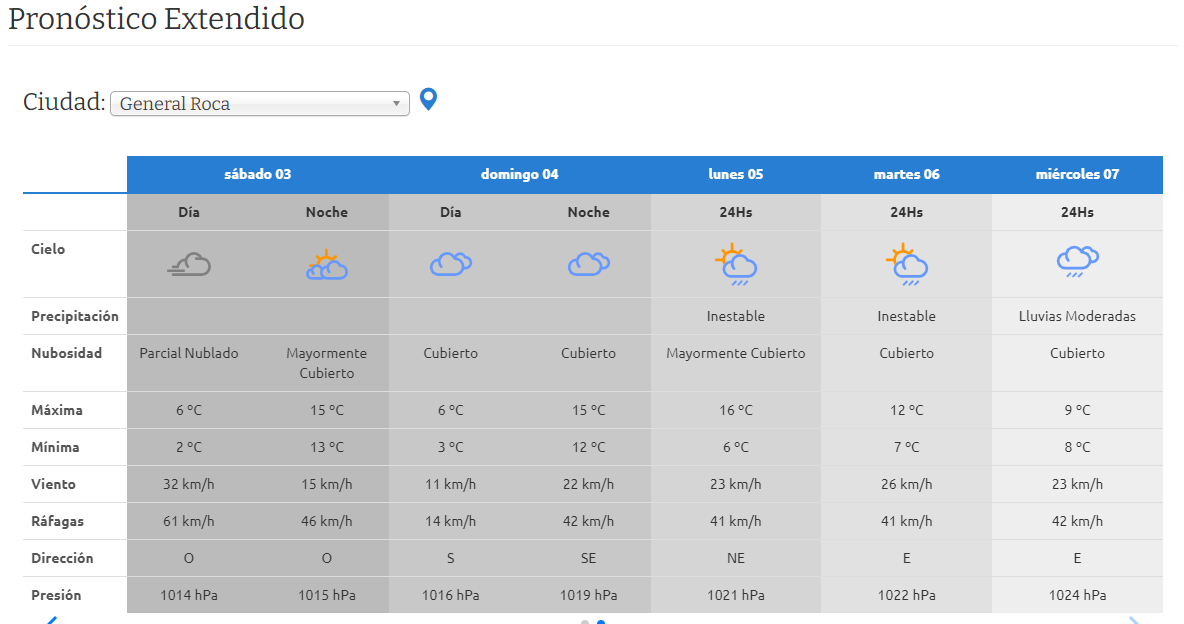Image resolution: width=1184 pixels, height=624 pixels.
Task: Click the blue location pin icon
Action: [428, 99]
